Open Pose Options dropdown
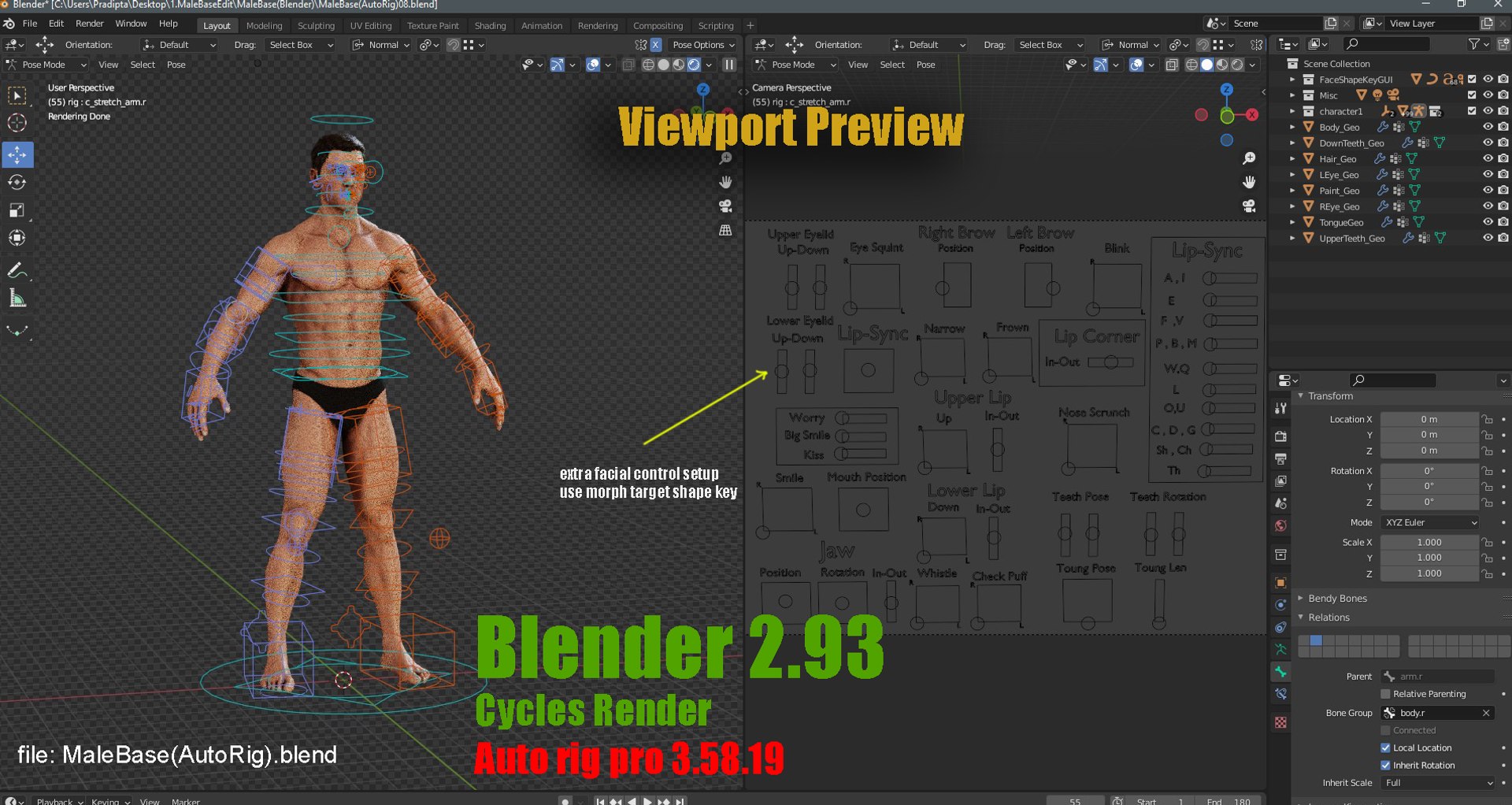 (x=702, y=45)
